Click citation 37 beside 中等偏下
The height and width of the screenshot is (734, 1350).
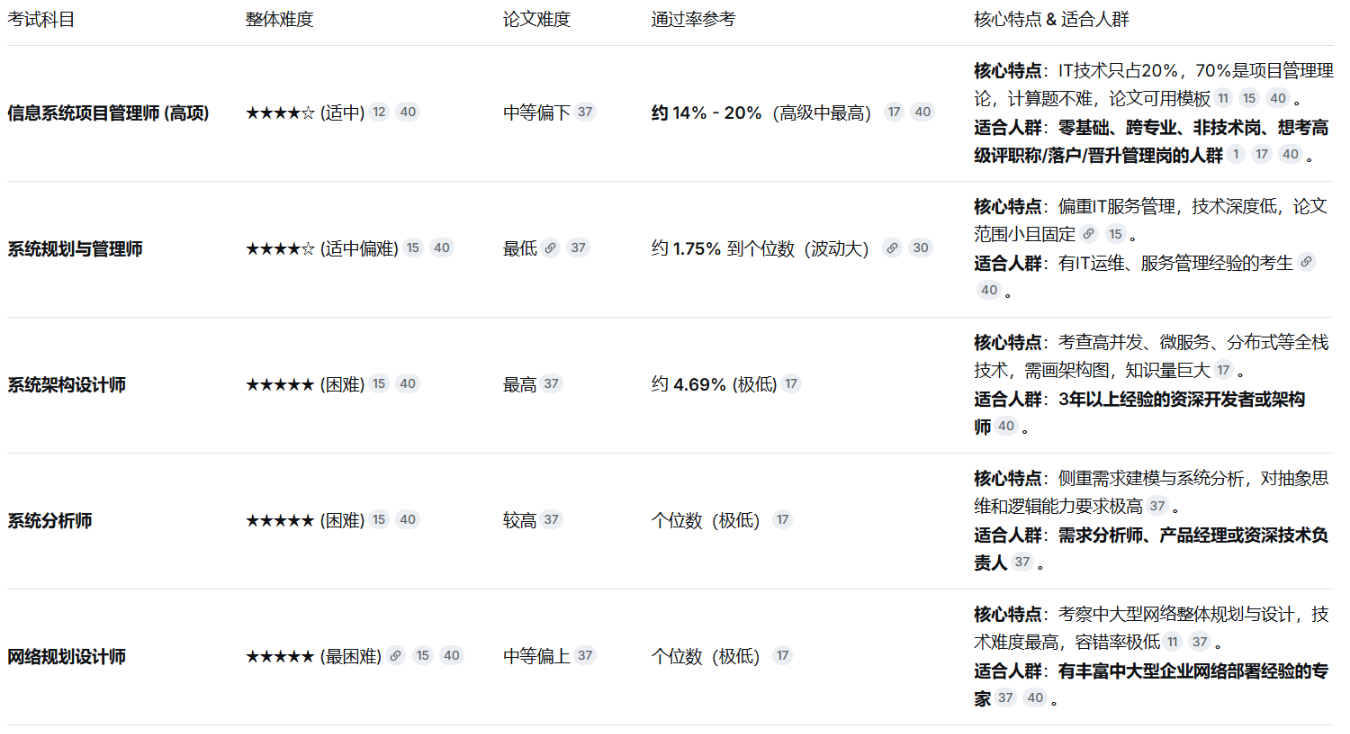pos(585,112)
